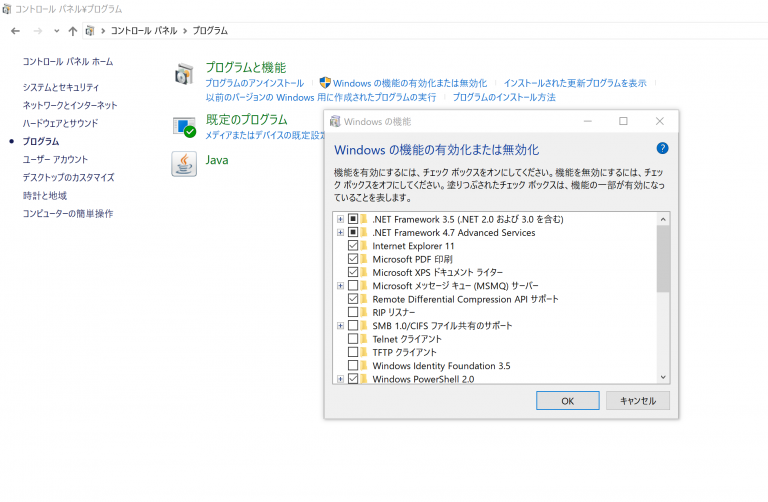Click キャンセル button

point(638,401)
